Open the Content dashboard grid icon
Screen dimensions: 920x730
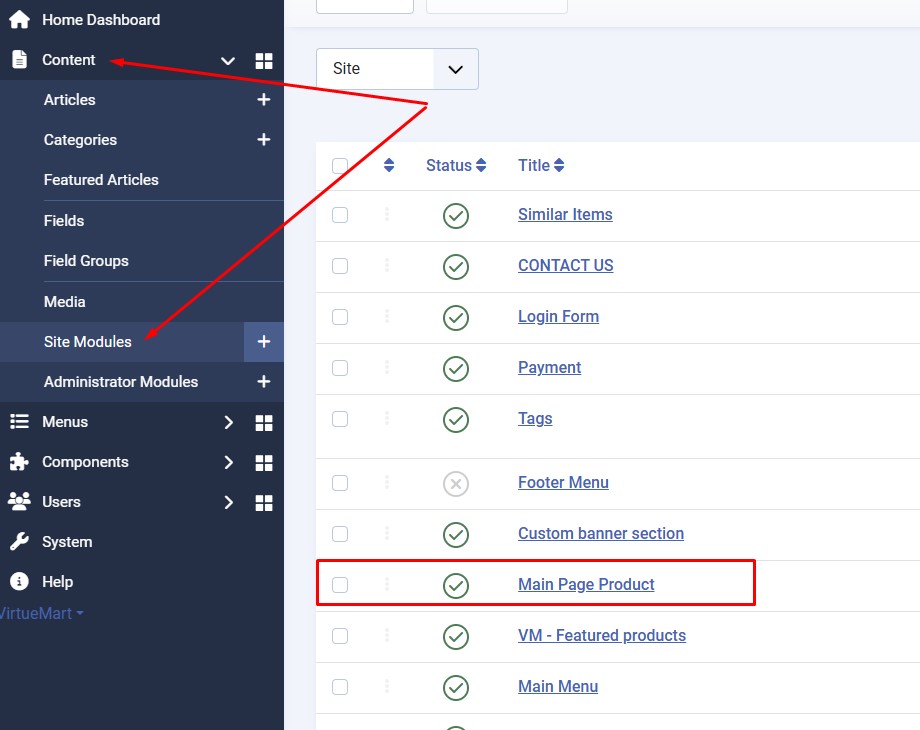[264, 61]
